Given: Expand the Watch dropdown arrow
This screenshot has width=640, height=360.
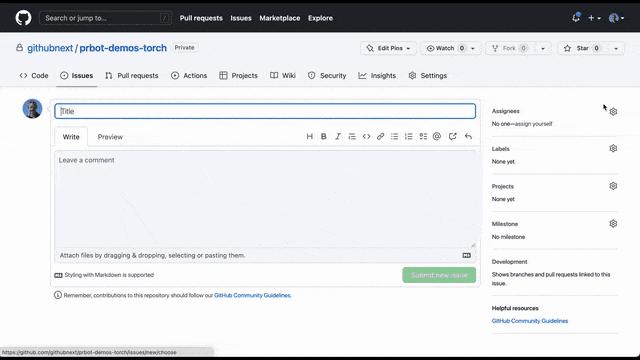Looking at the screenshot, I should pos(473,49).
